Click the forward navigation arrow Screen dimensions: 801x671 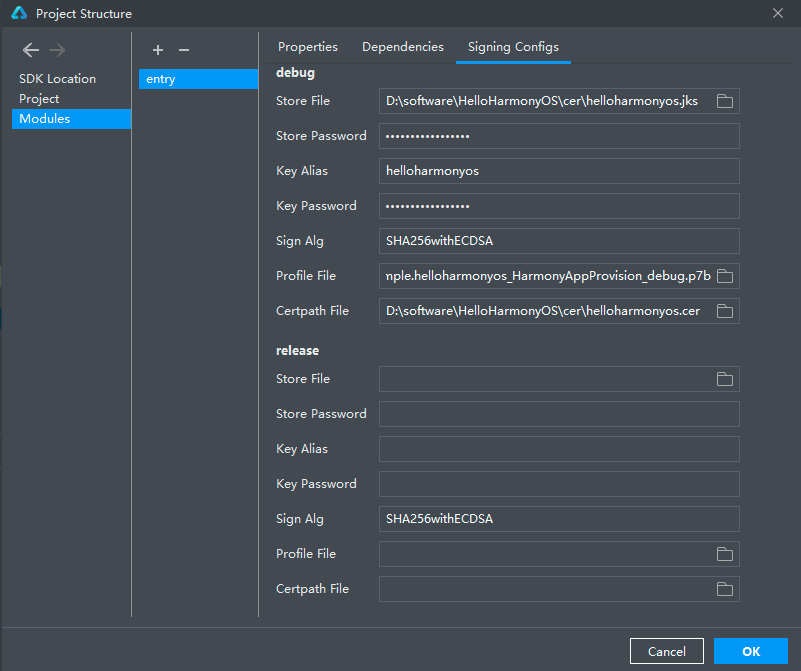[57, 50]
